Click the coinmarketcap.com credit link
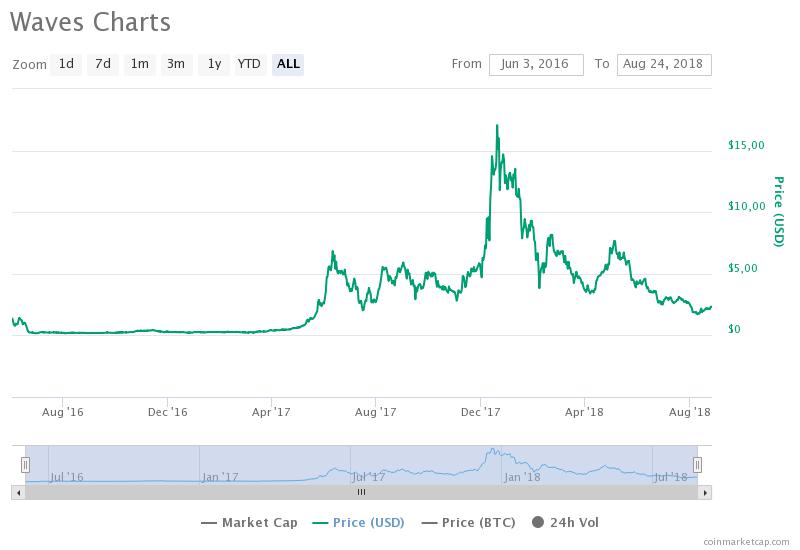The height and width of the screenshot is (550, 800). click(x=746, y=542)
